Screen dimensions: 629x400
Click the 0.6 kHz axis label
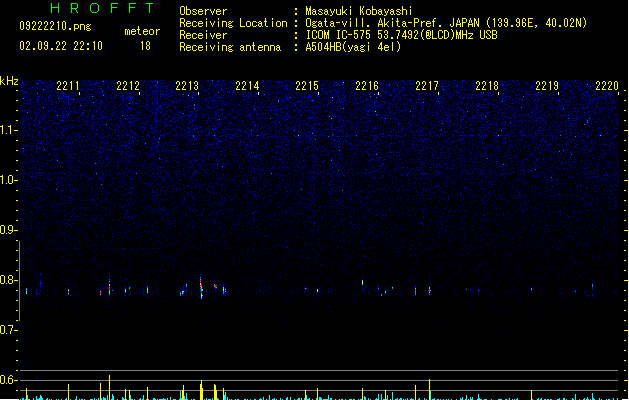point(8,380)
